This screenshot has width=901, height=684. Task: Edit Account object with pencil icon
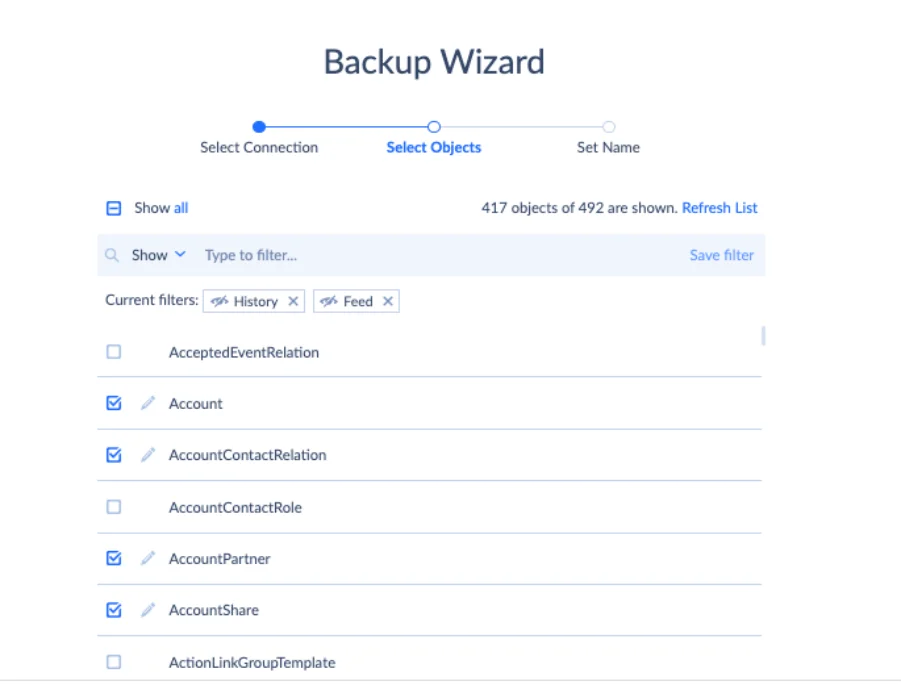pos(148,403)
